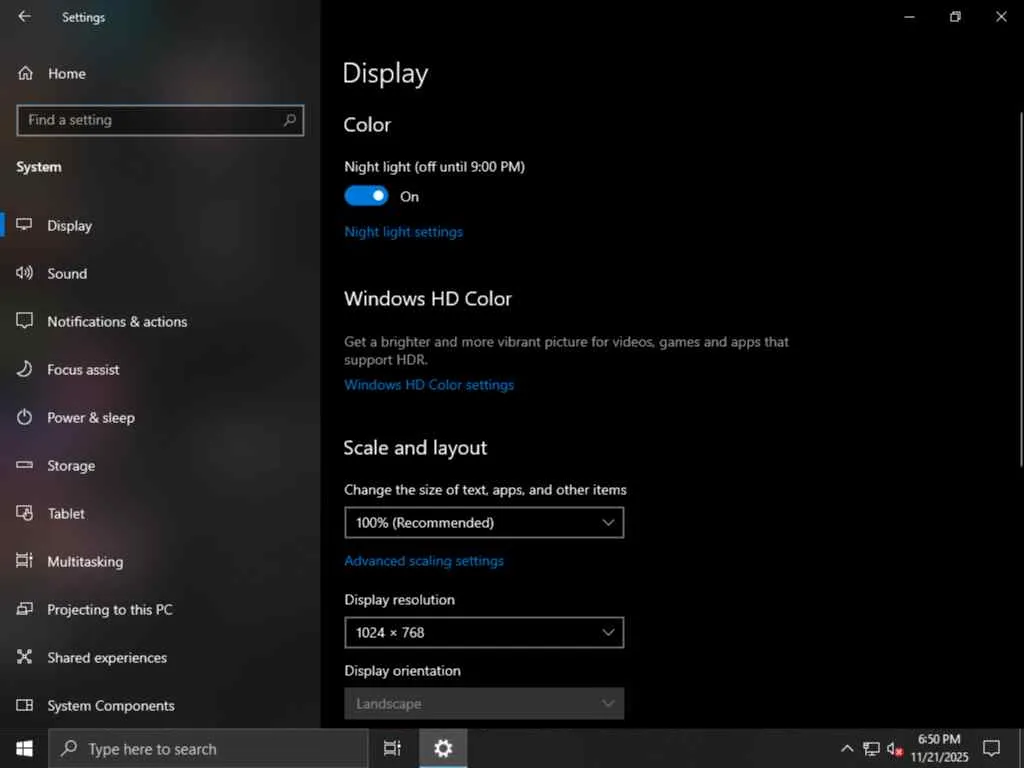Open Task View from the taskbar

tap(392, 748)
